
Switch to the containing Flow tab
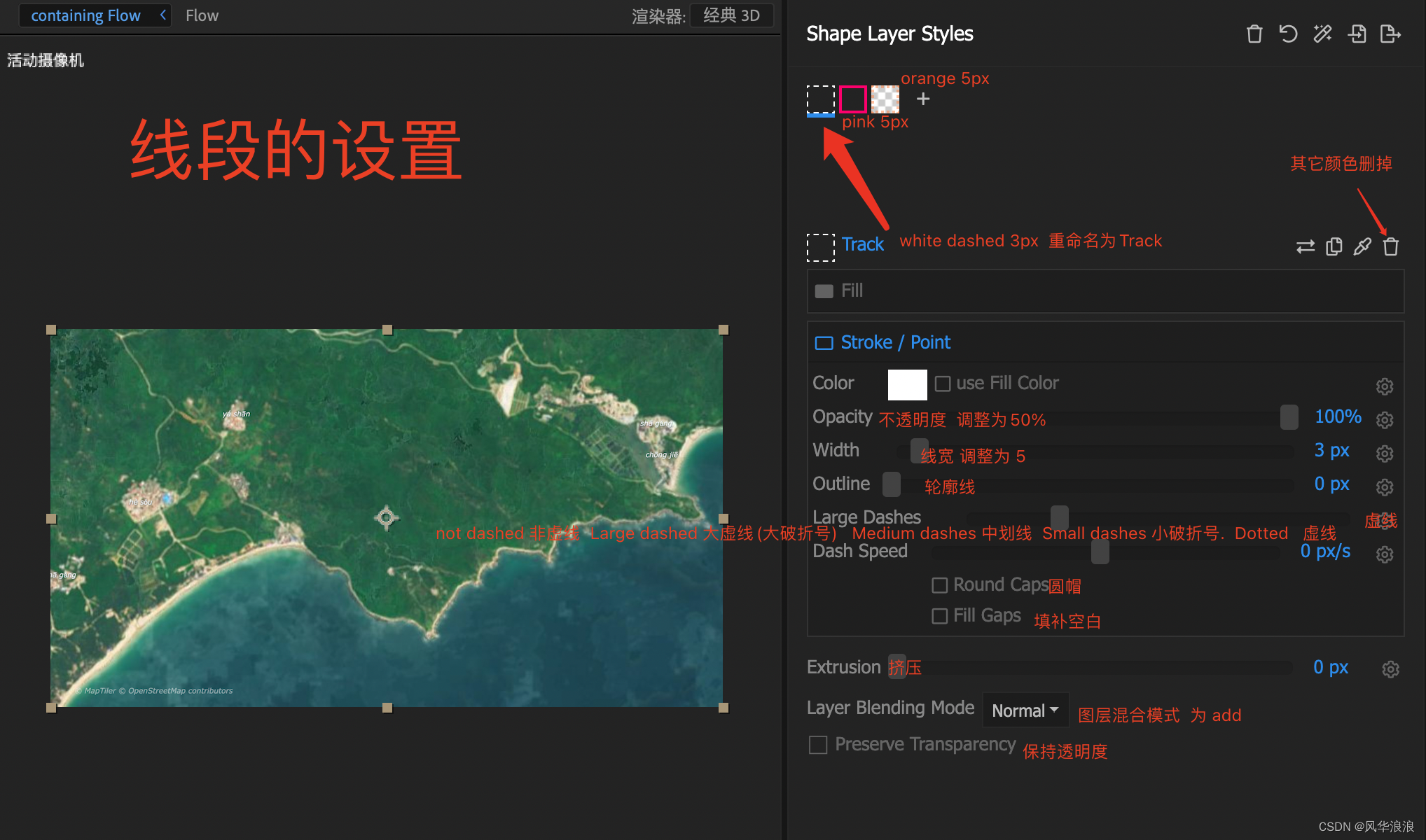85,15
